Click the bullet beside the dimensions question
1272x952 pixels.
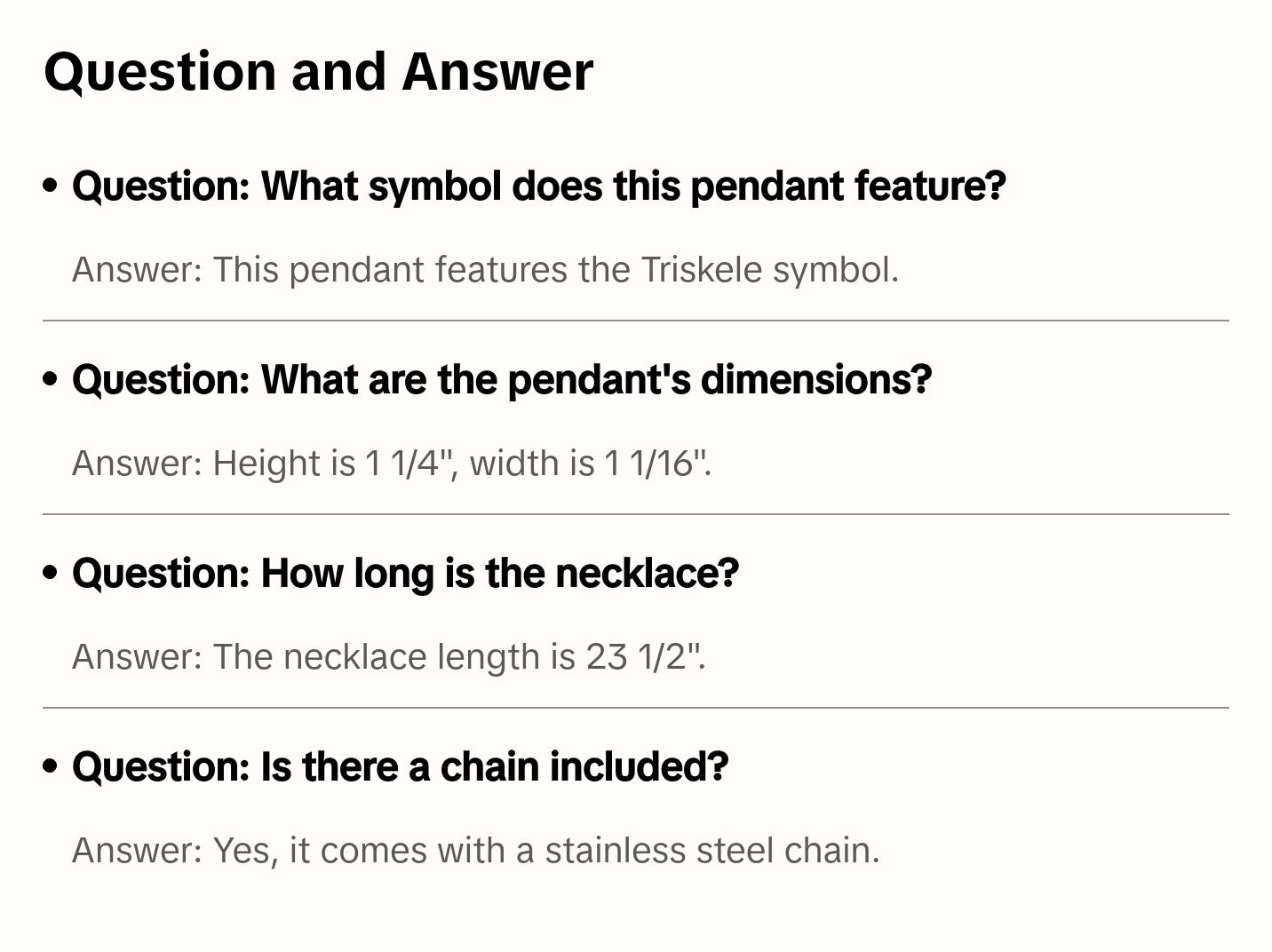[51, 379]
